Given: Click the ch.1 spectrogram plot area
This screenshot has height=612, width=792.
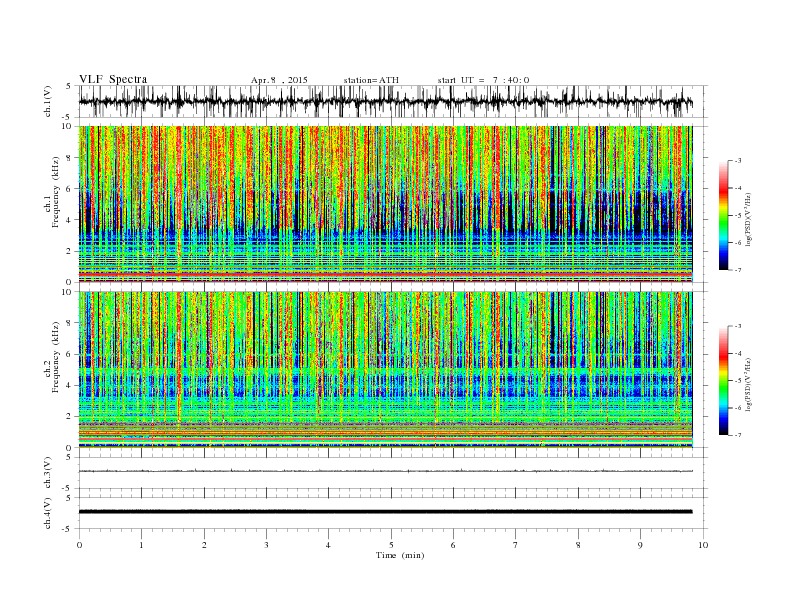Looking at the screenshot, I should (x=386, y=204).
